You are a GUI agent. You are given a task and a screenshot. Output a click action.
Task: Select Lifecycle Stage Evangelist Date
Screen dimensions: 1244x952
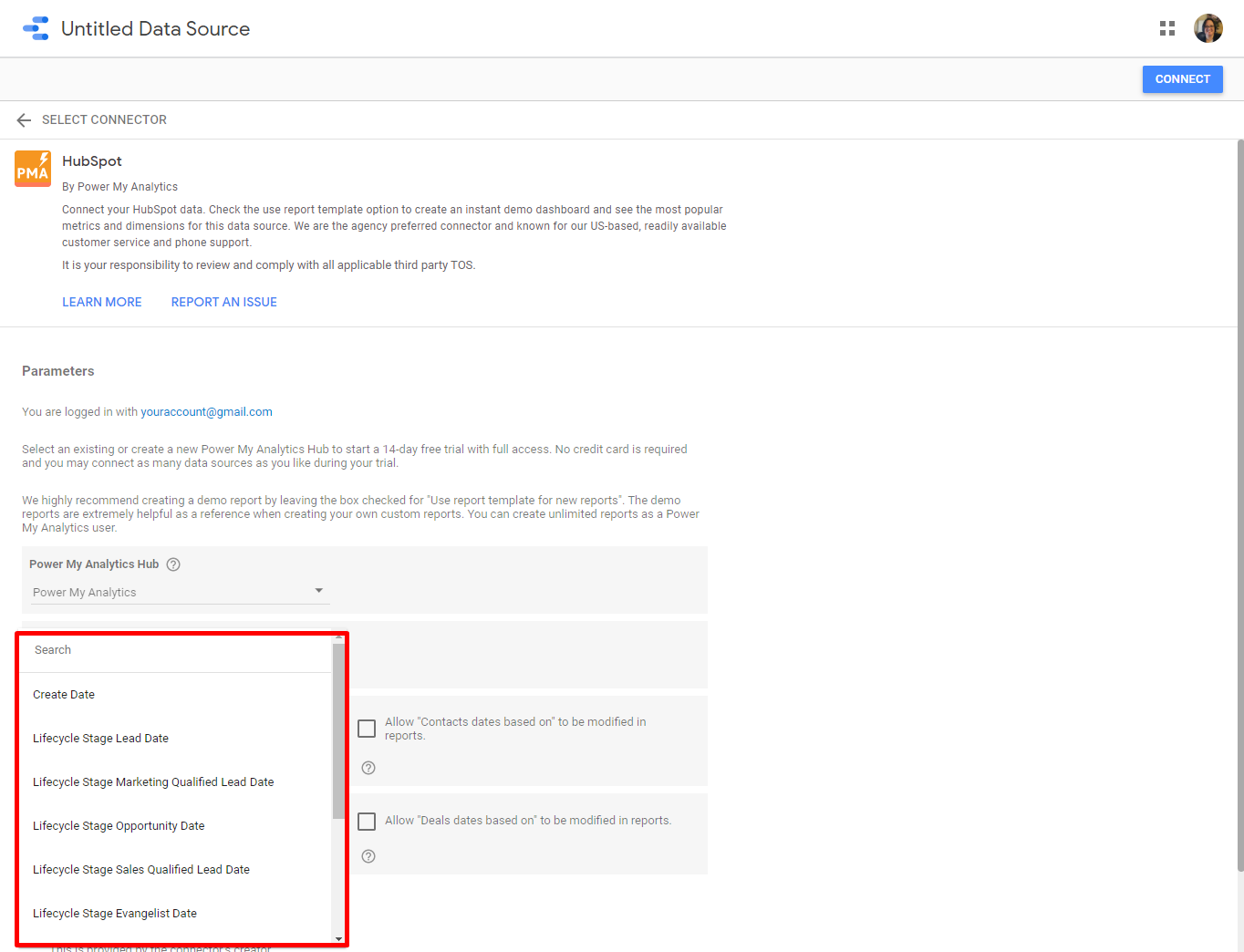(x=115, y=914)
